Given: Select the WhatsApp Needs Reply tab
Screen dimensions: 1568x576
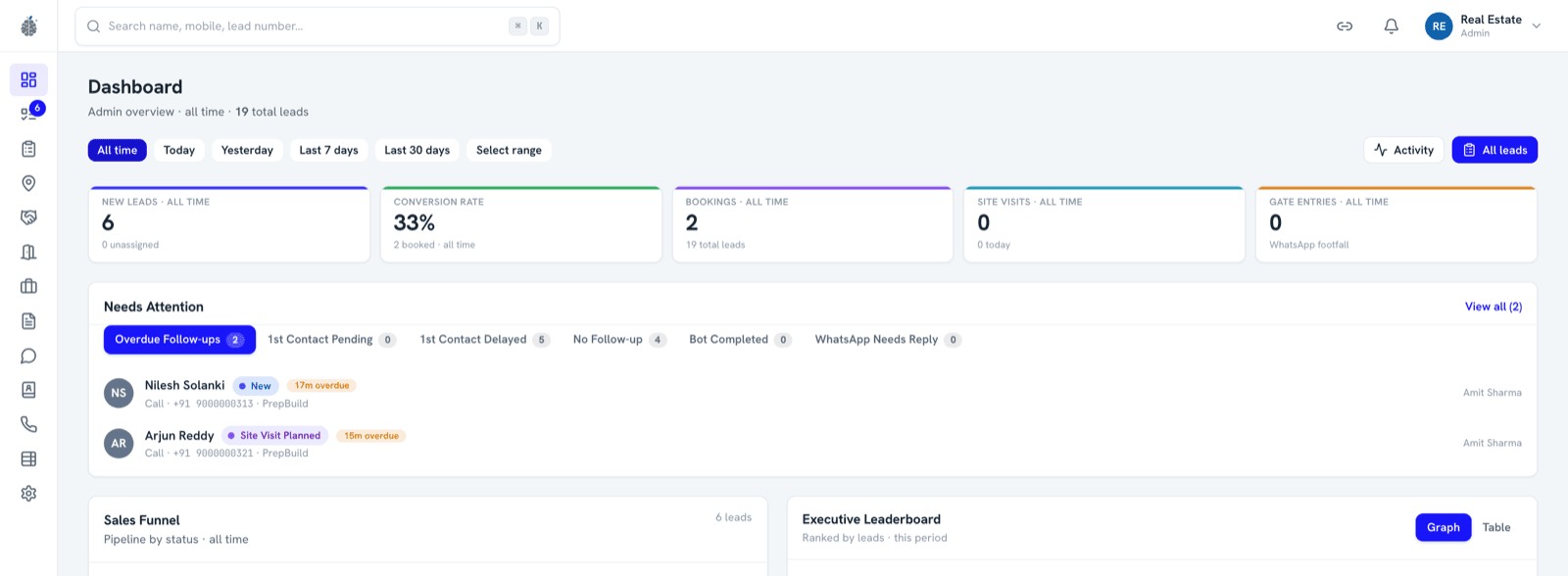Looking at the screenshot, I should coord(888,340).
